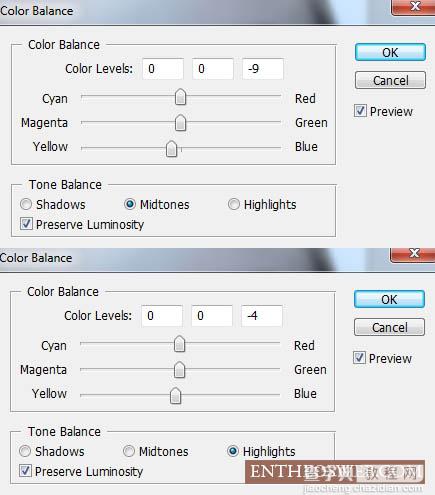Click Yellow-Blue slider handle in the top dialog

[172, 148]
